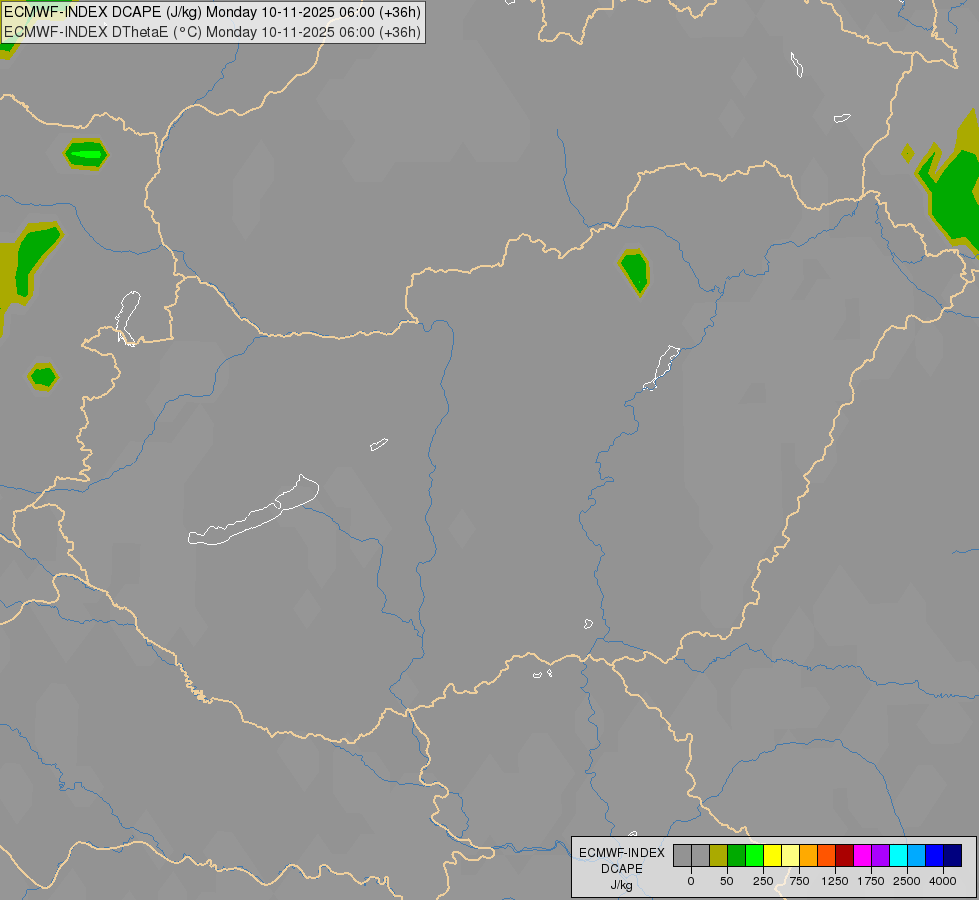The image size is (979, 900).
Task: Click the olive legend swatch
Action: click(719, 856)
